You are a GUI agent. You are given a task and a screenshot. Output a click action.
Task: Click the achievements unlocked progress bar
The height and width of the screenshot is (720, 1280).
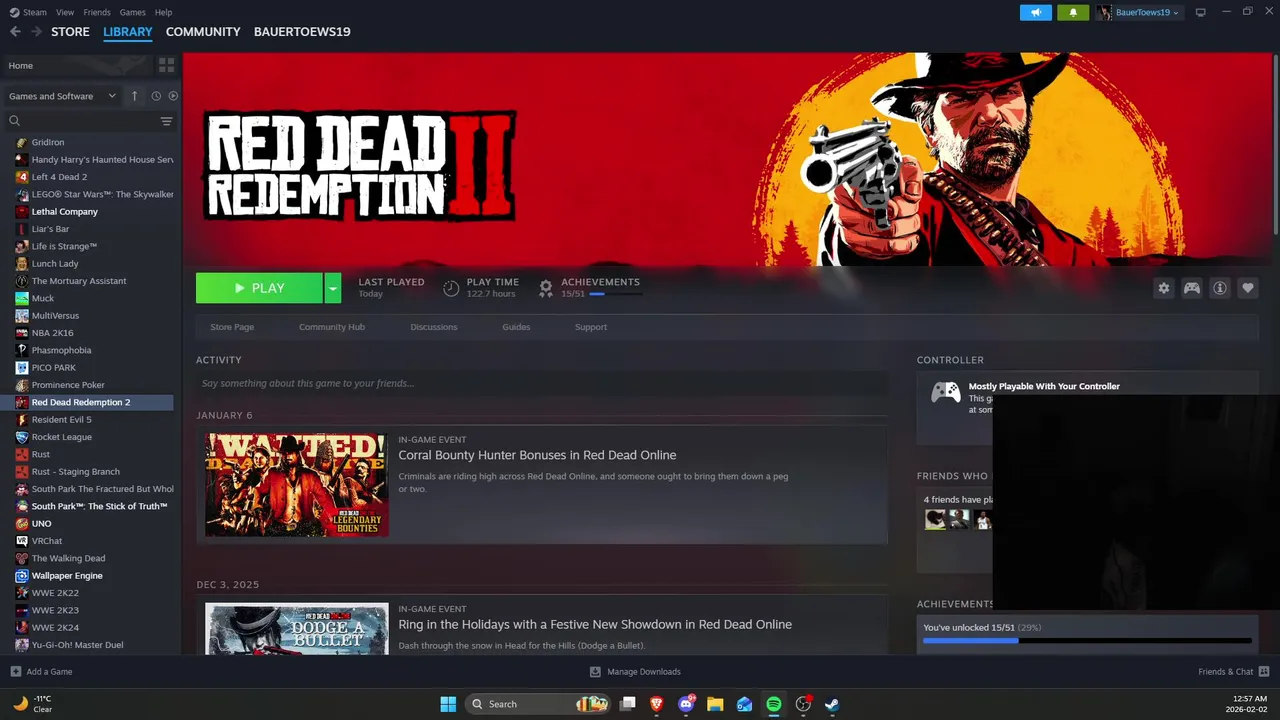point(1087,641)
